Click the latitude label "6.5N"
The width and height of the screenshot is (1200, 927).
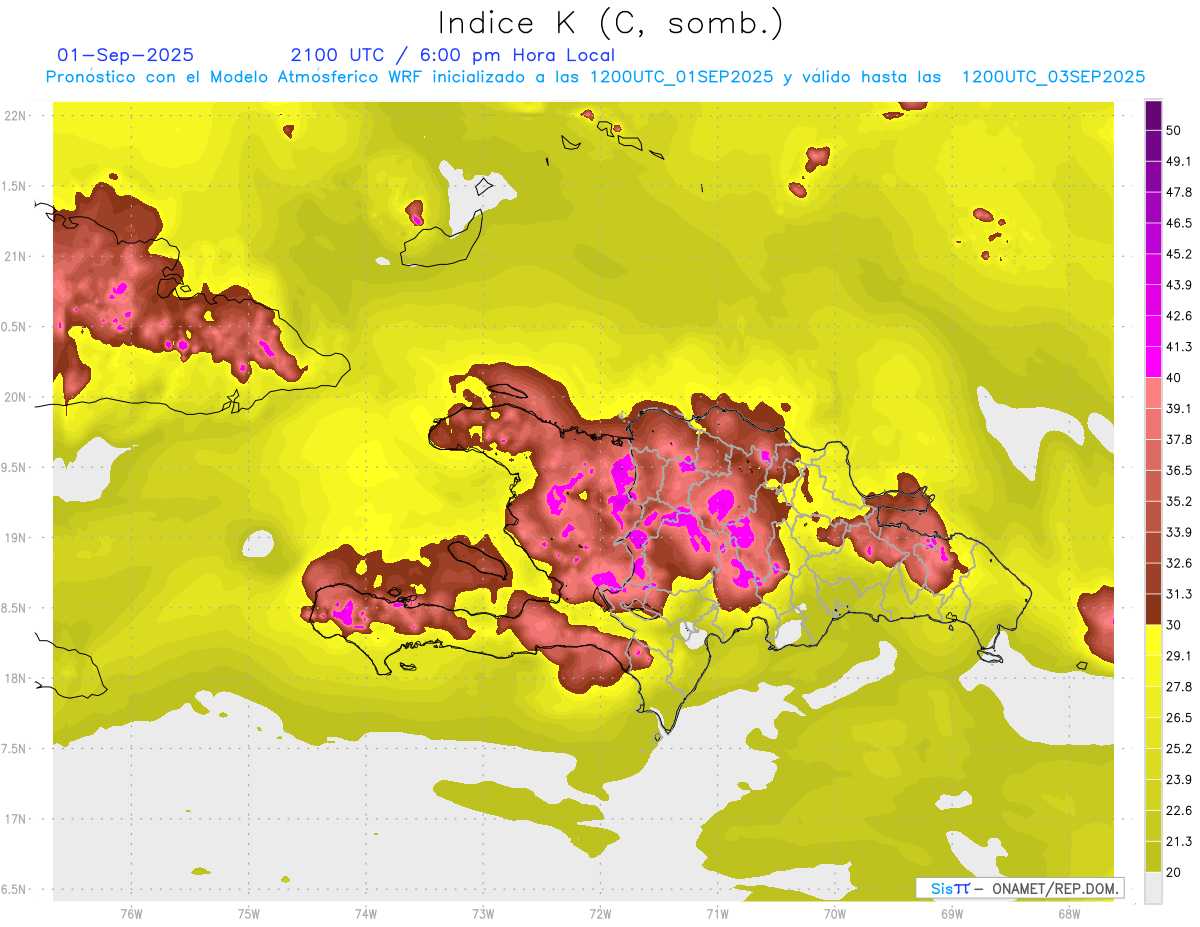click(15, 889)
